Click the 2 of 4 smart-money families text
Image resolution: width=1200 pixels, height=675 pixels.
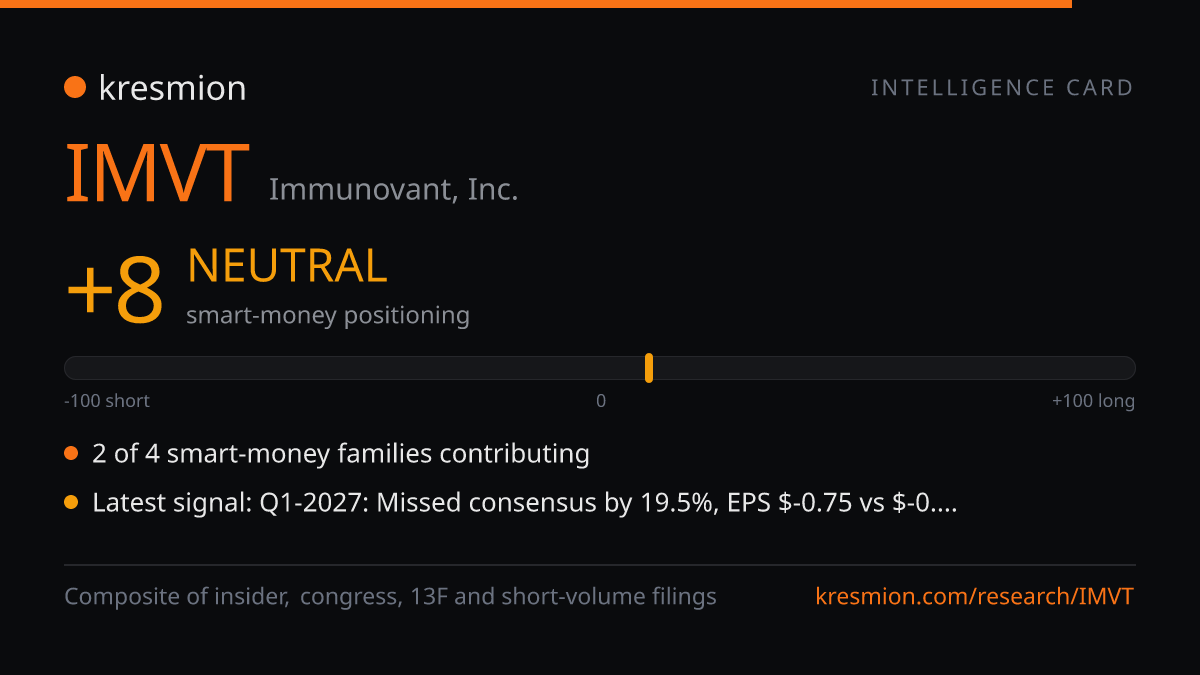341,454
